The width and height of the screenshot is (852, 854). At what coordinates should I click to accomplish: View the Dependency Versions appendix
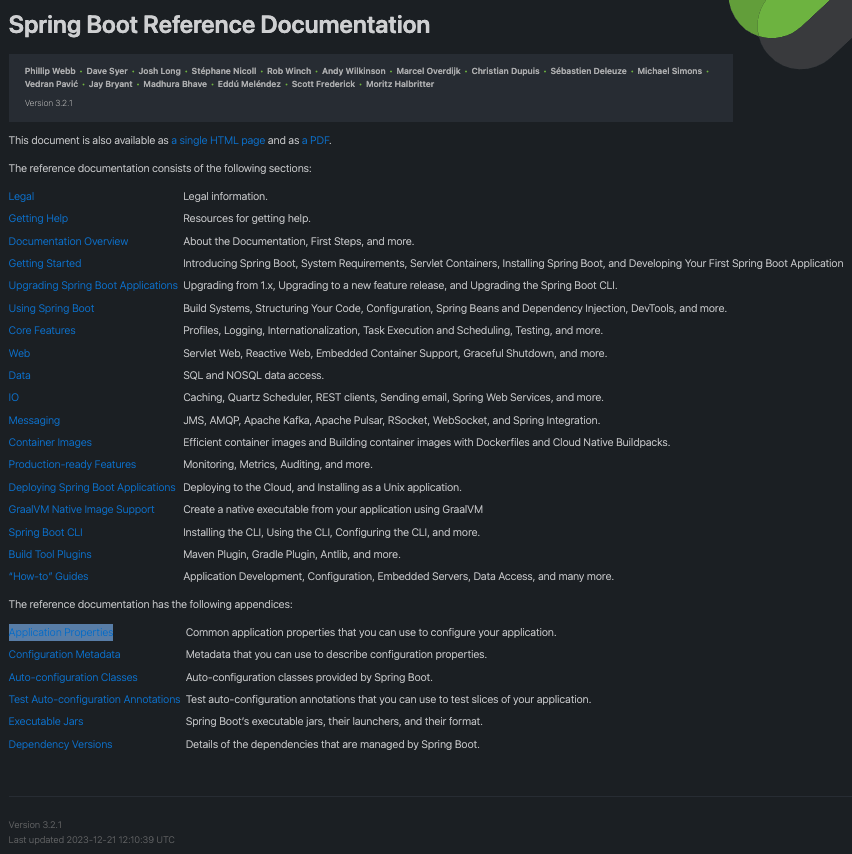click(x=60, y=744)
